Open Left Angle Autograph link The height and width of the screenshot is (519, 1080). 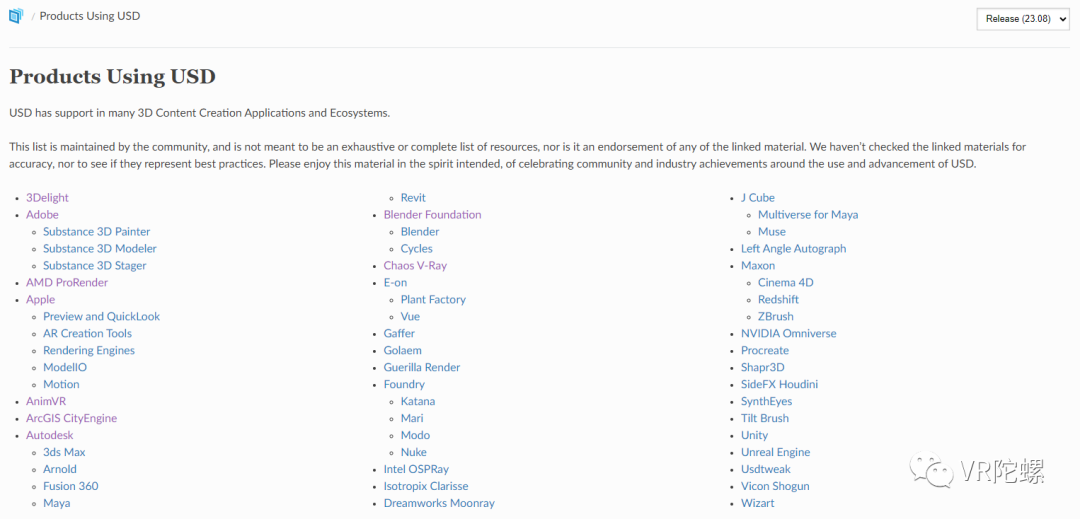(x=793, y=248)
